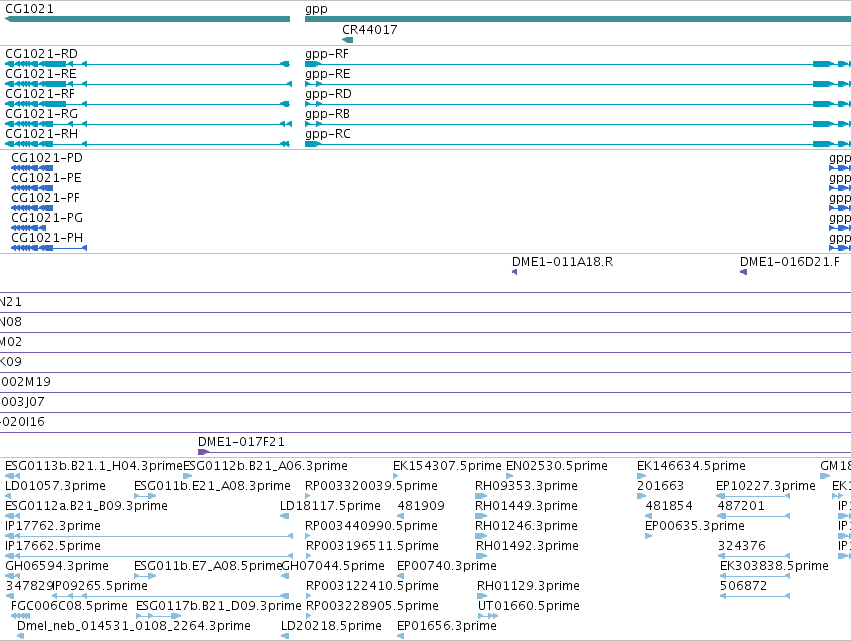The image size is (851, 641).
Task: Select the BAC track ending in 002M19
Action: point(26,382)
